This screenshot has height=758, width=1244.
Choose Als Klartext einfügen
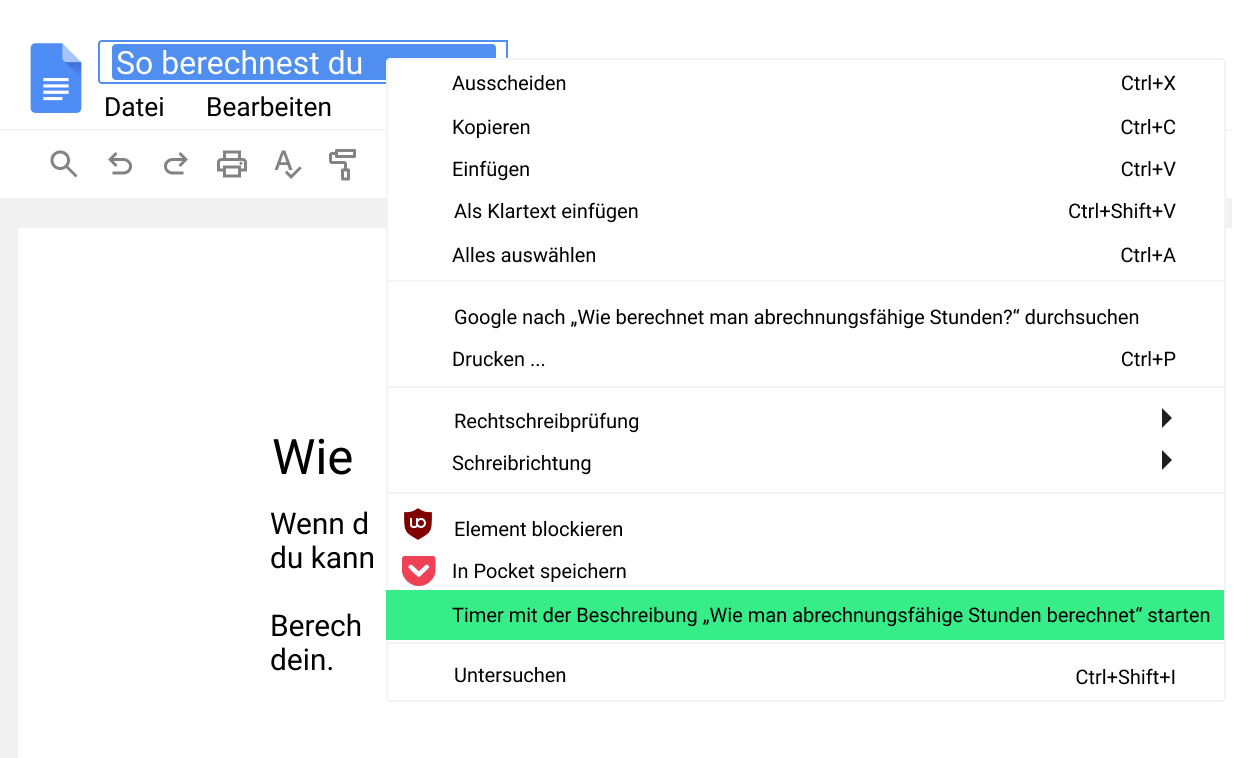click(x=545, y=211)
